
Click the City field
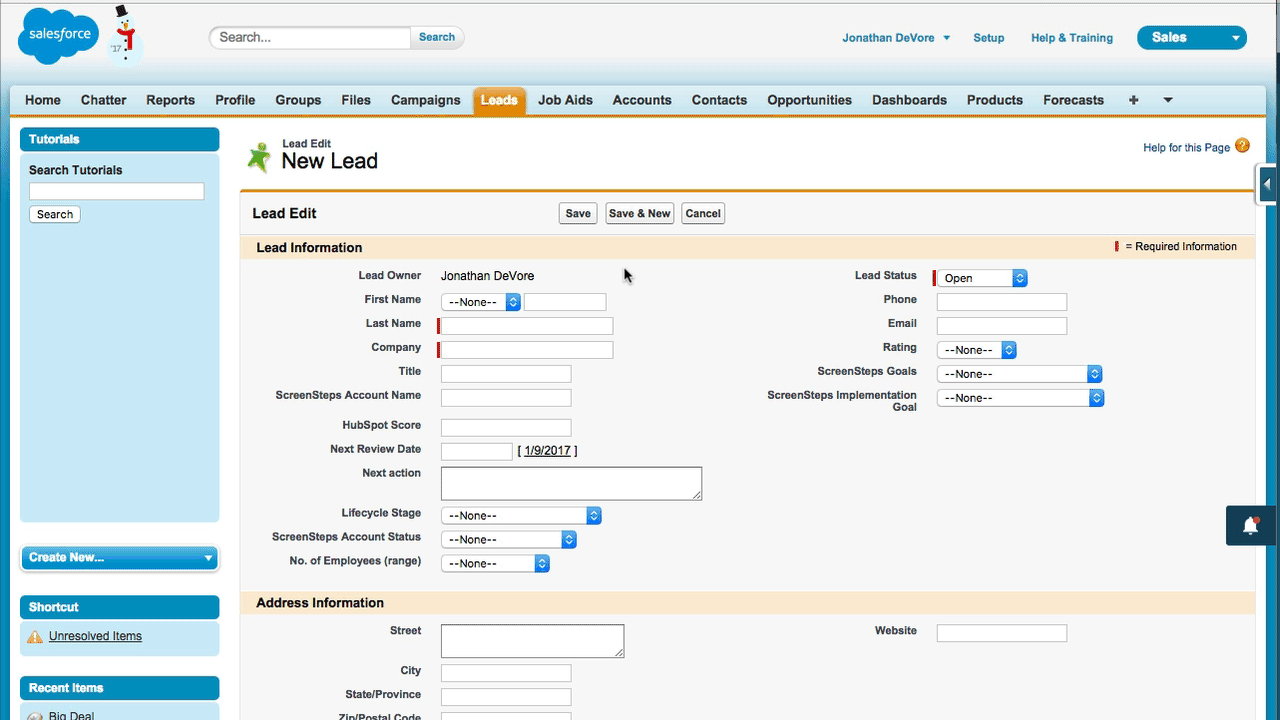click(506, 673)
